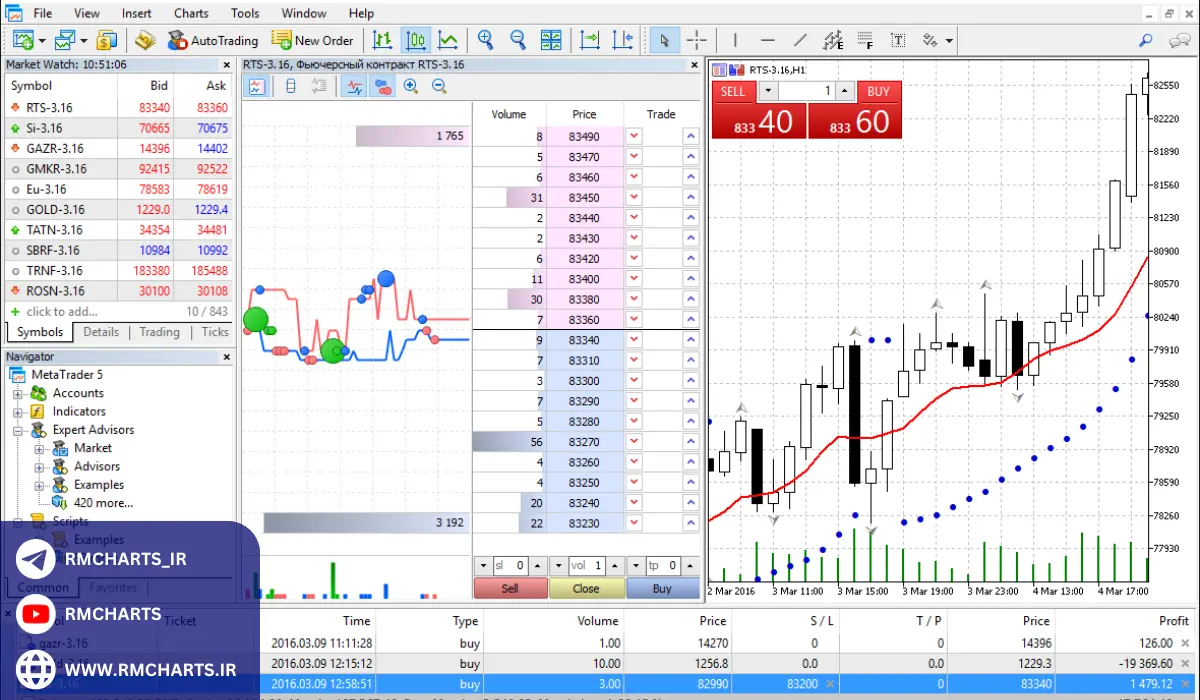Toggle candlestick chart mode
1200x700 pixels.
[415, 40]
